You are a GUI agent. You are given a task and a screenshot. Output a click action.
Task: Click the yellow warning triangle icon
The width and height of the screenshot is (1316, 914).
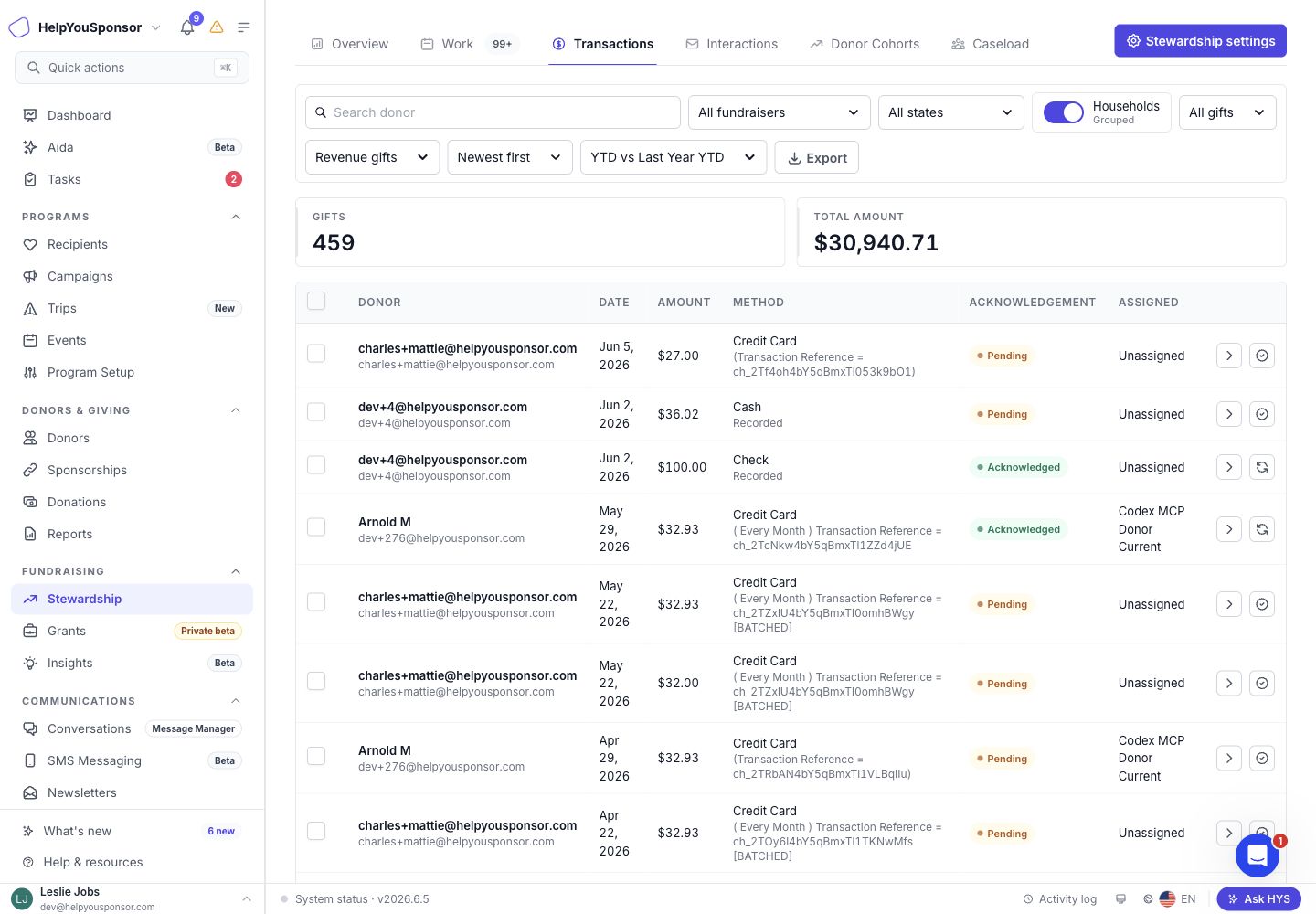[217, 27]
